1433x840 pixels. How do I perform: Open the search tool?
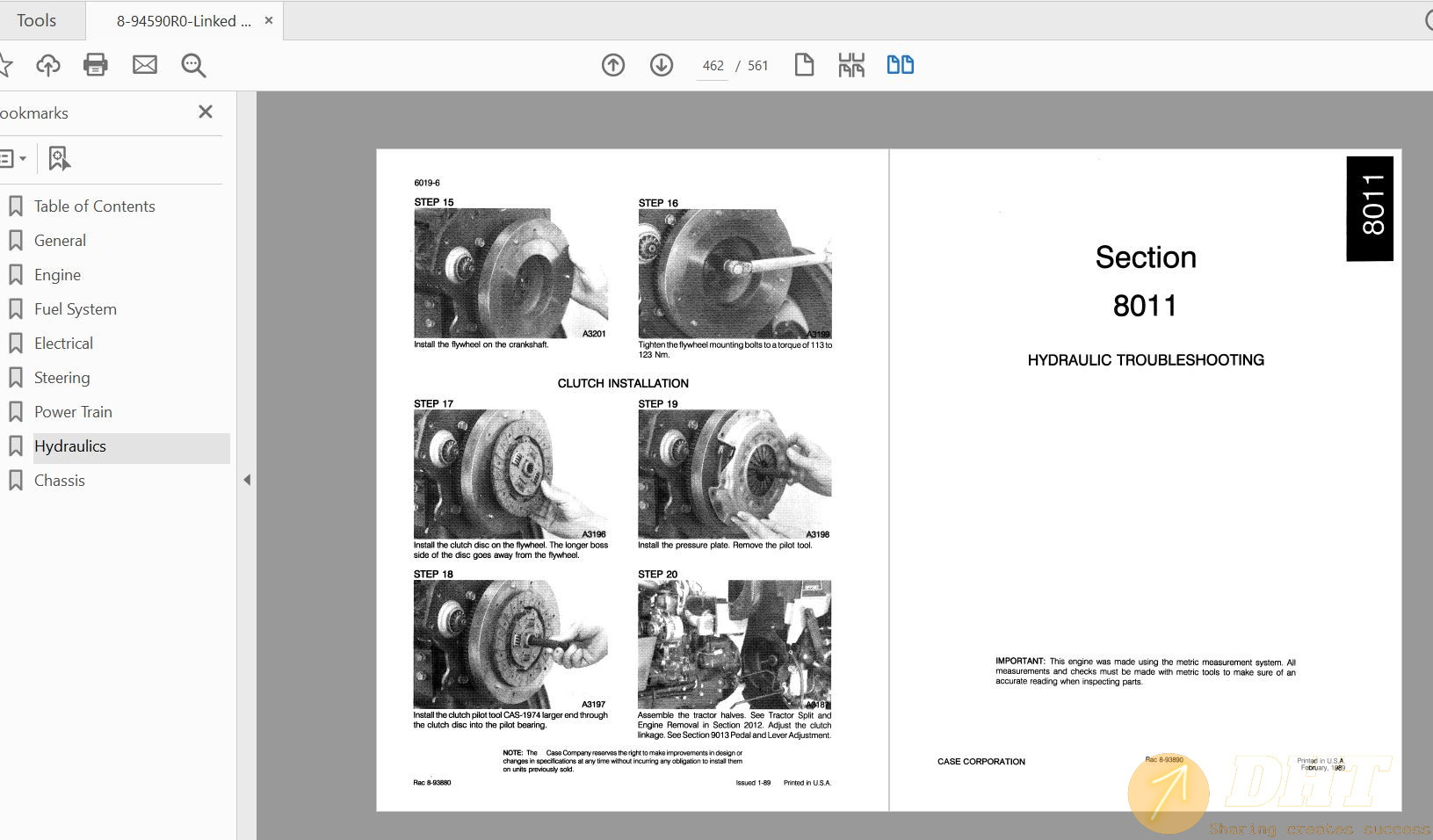tap(192, 65)
